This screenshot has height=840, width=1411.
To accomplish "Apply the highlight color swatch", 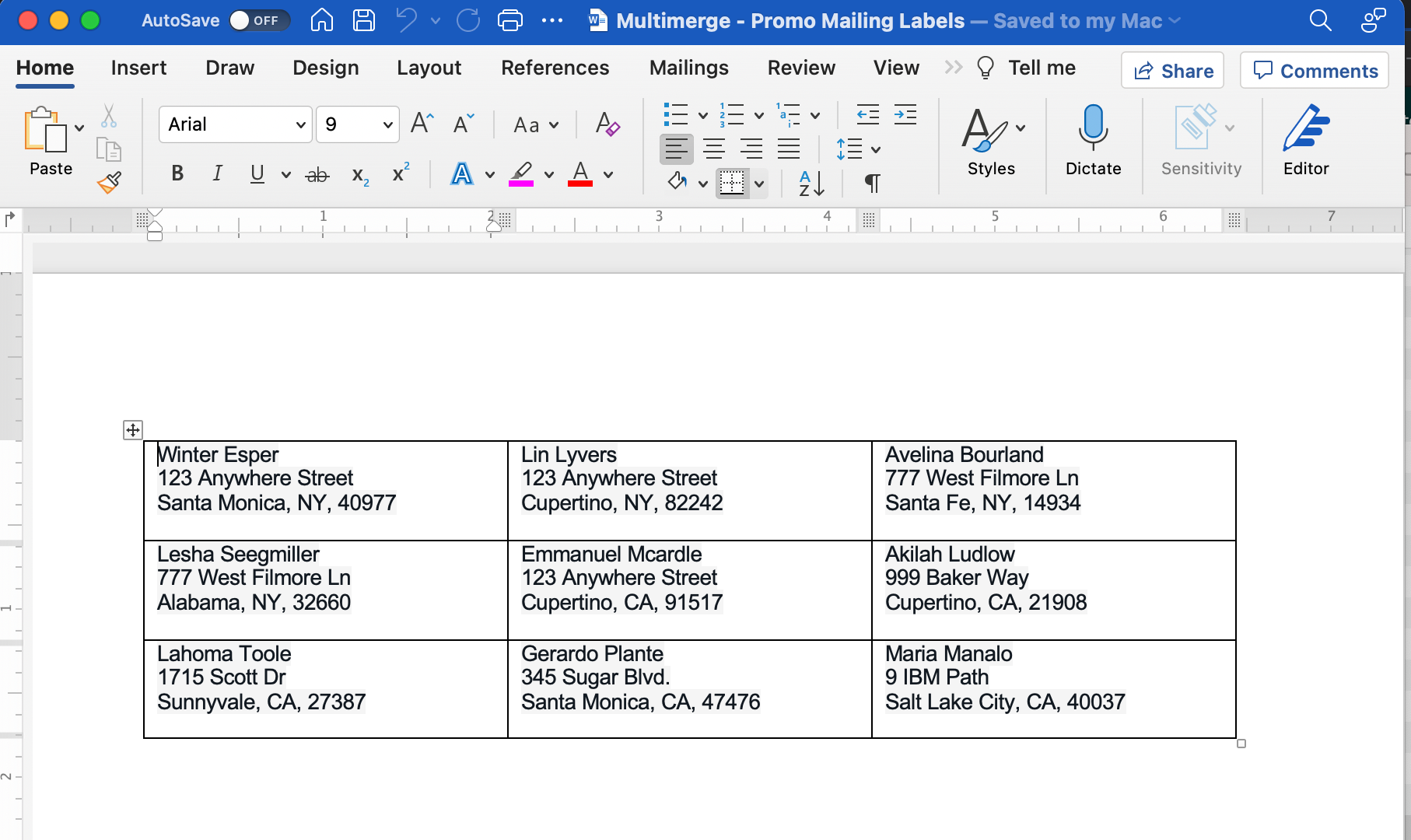I will tap(520, 174).
